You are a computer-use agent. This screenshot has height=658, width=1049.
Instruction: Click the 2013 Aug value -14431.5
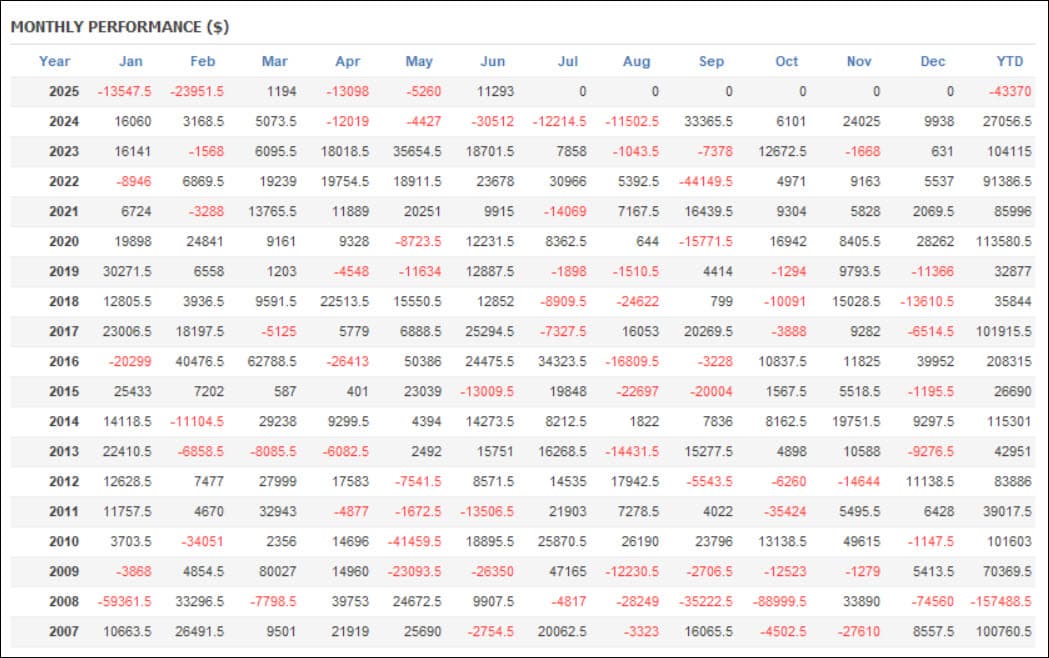tap(632, 451)
